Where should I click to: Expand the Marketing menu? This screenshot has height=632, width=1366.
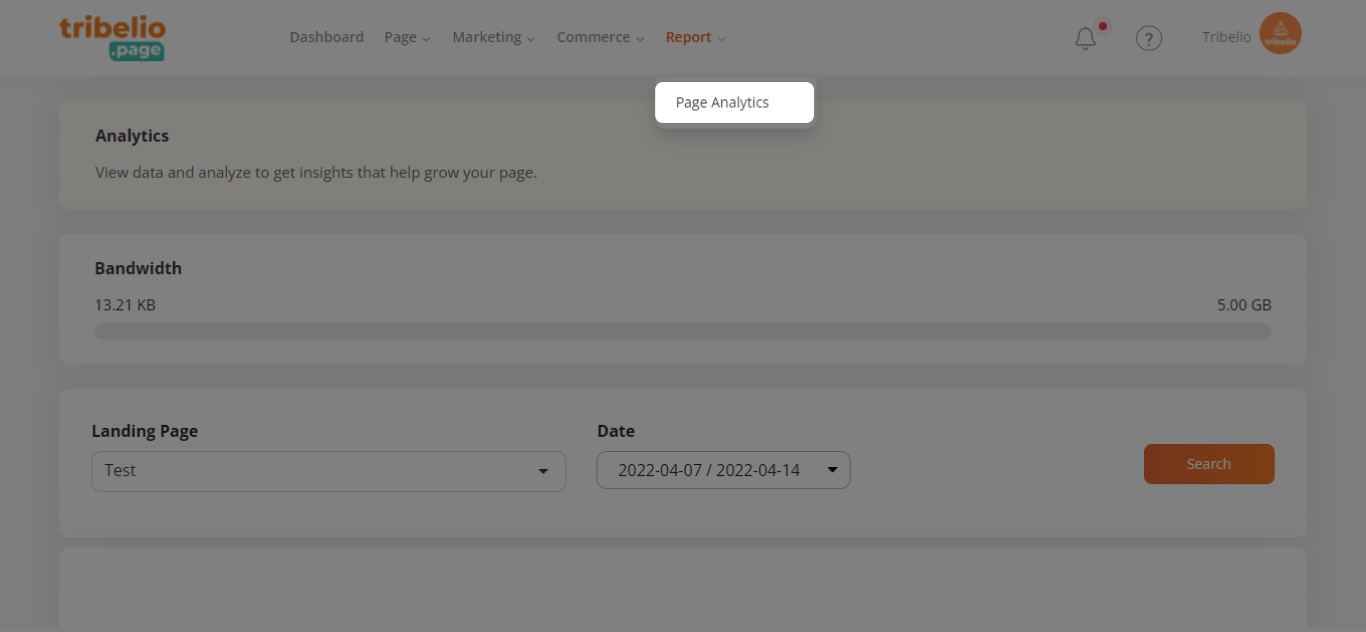pos(494,37)
